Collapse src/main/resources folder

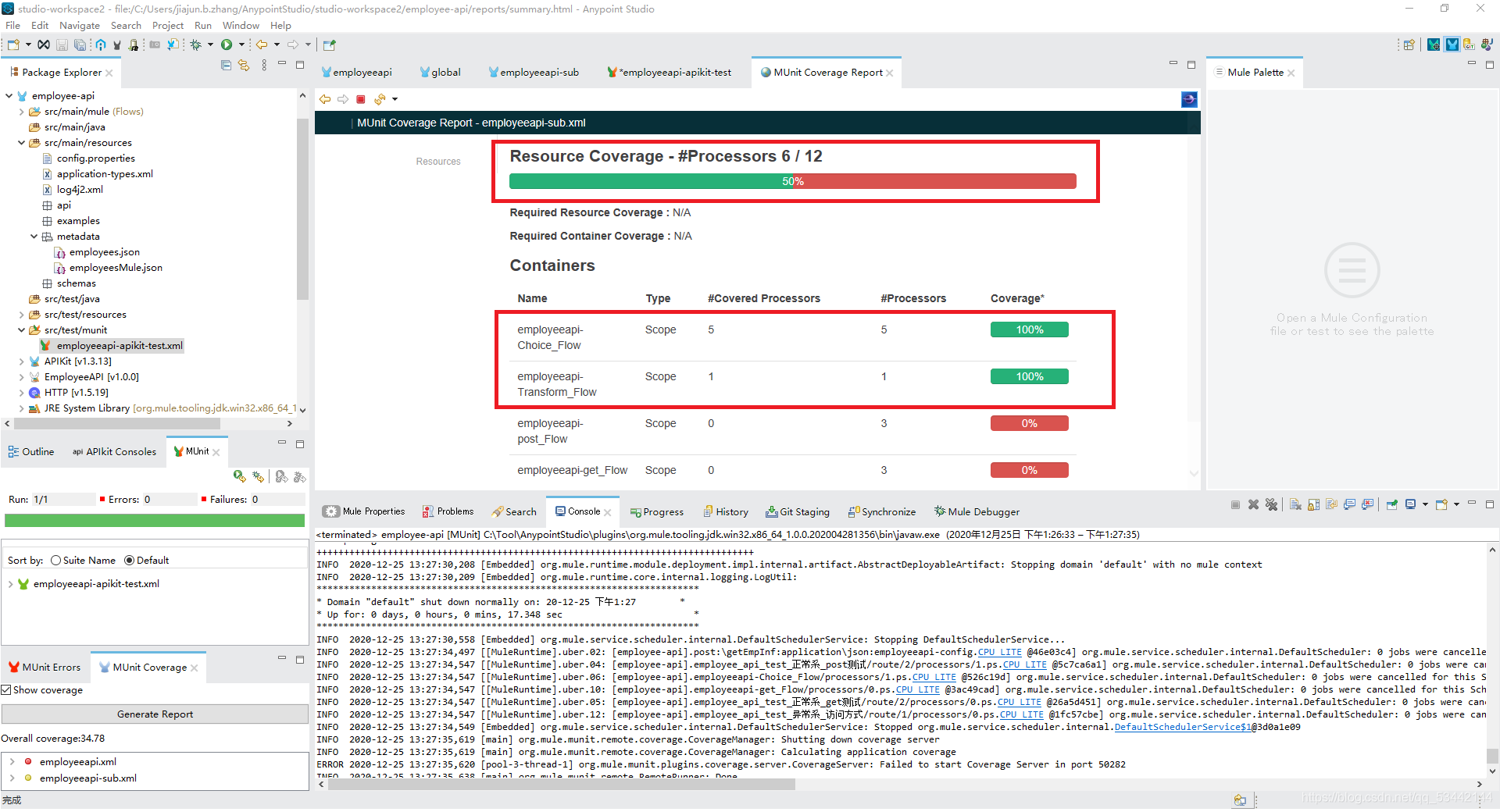click(21, 143)
